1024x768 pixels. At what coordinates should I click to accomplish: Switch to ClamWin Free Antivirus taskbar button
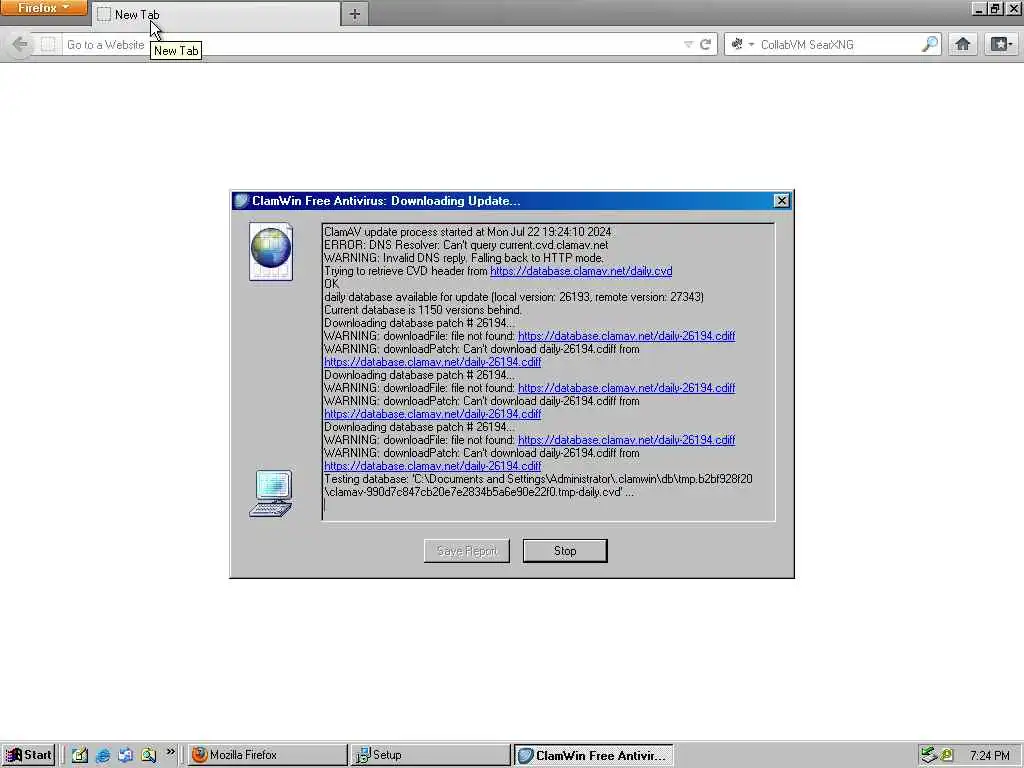pyautogui.click(x=593, y=755)
